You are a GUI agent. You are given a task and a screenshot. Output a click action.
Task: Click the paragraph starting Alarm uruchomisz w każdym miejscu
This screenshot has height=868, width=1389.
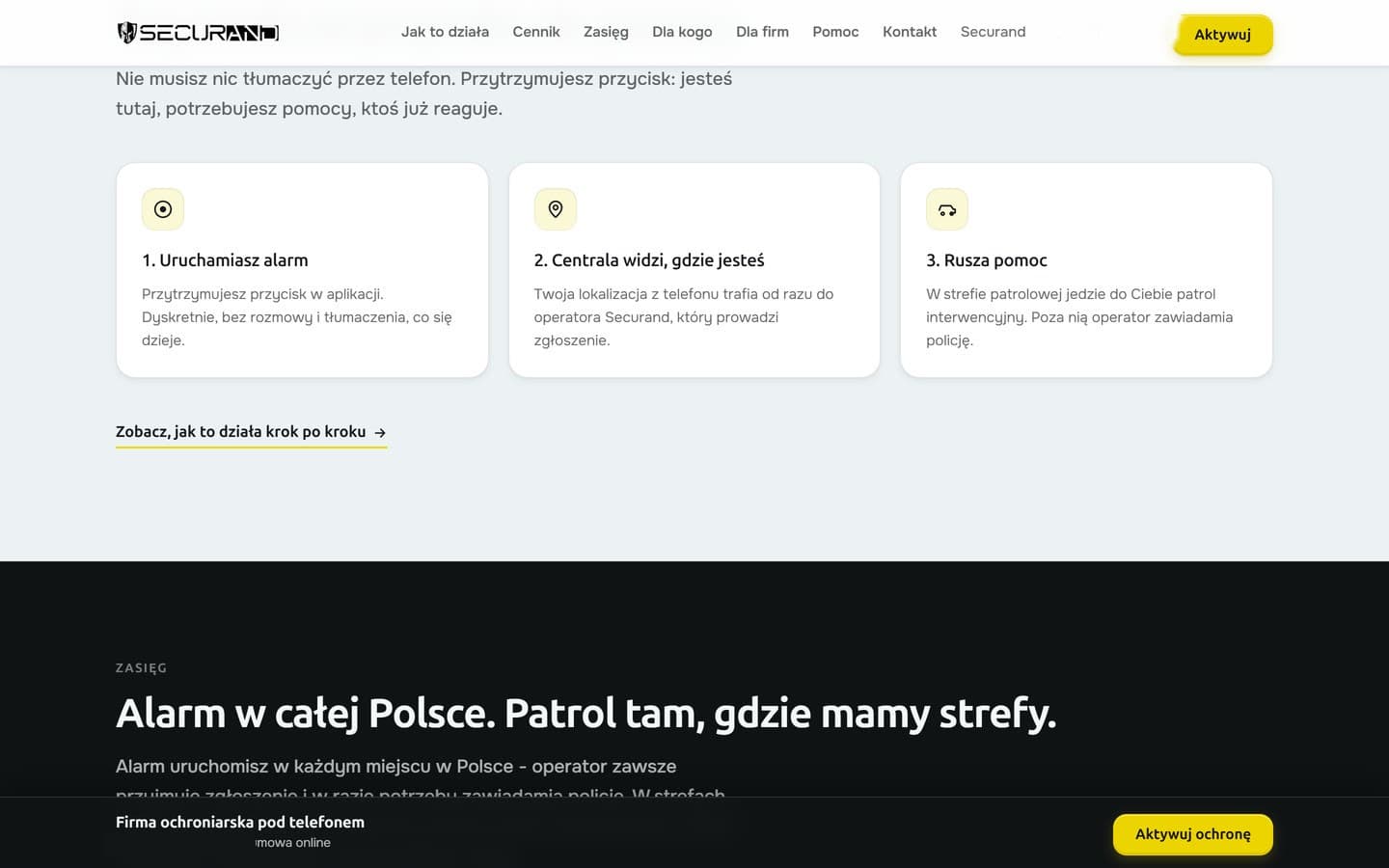[421, 780]
